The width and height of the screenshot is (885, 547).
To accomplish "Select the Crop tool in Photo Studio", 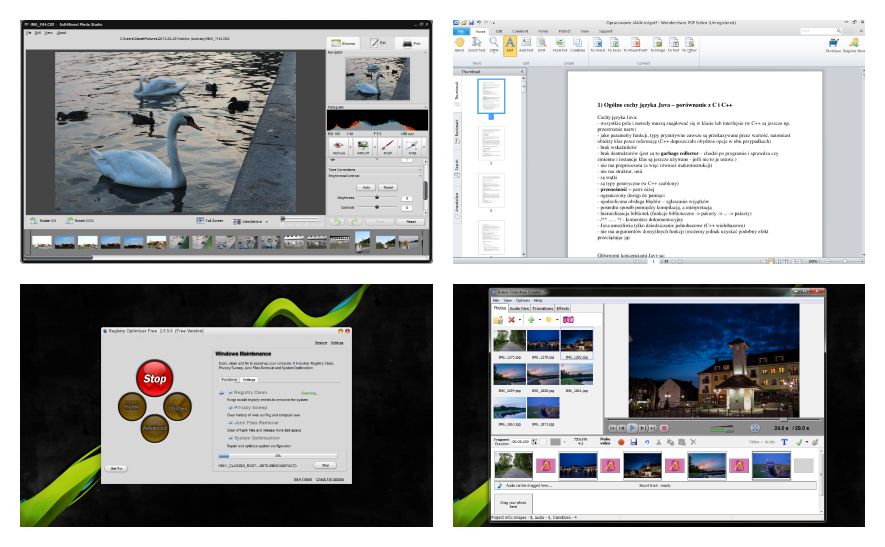I will coord(412,146).
